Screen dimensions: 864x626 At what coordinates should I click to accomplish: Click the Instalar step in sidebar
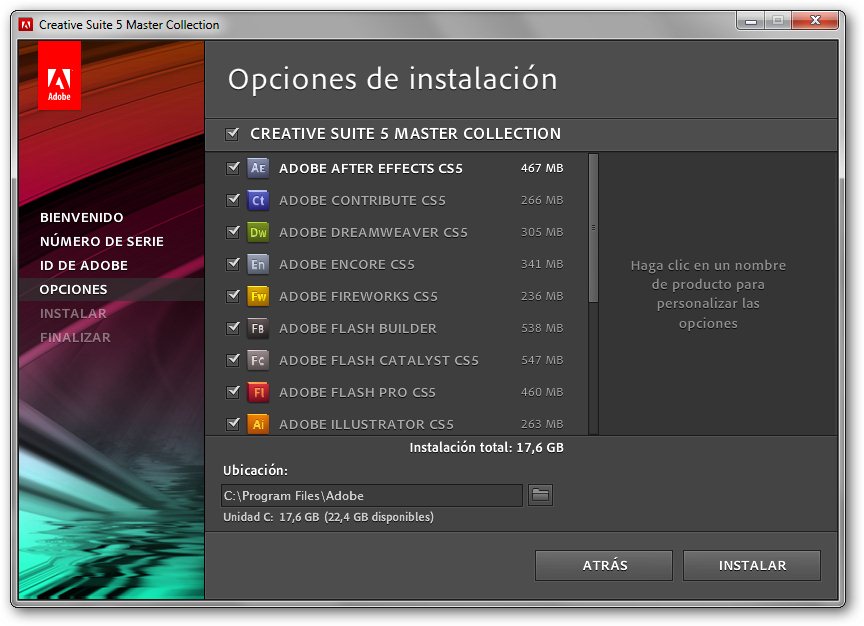73,314
